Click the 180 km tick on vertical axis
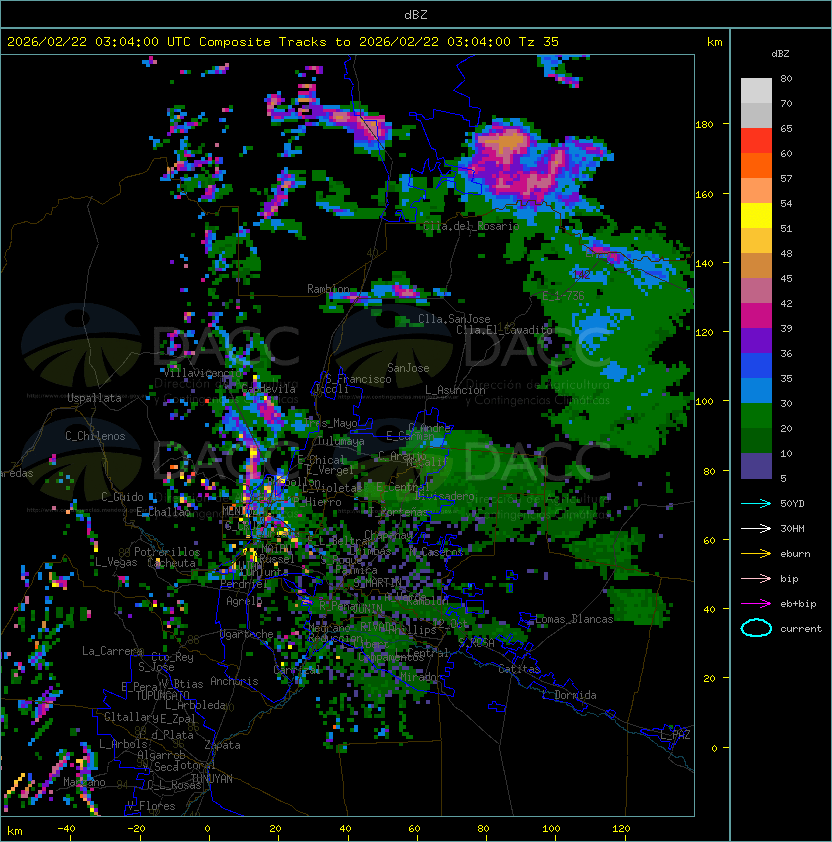 (x=704, y=125)
